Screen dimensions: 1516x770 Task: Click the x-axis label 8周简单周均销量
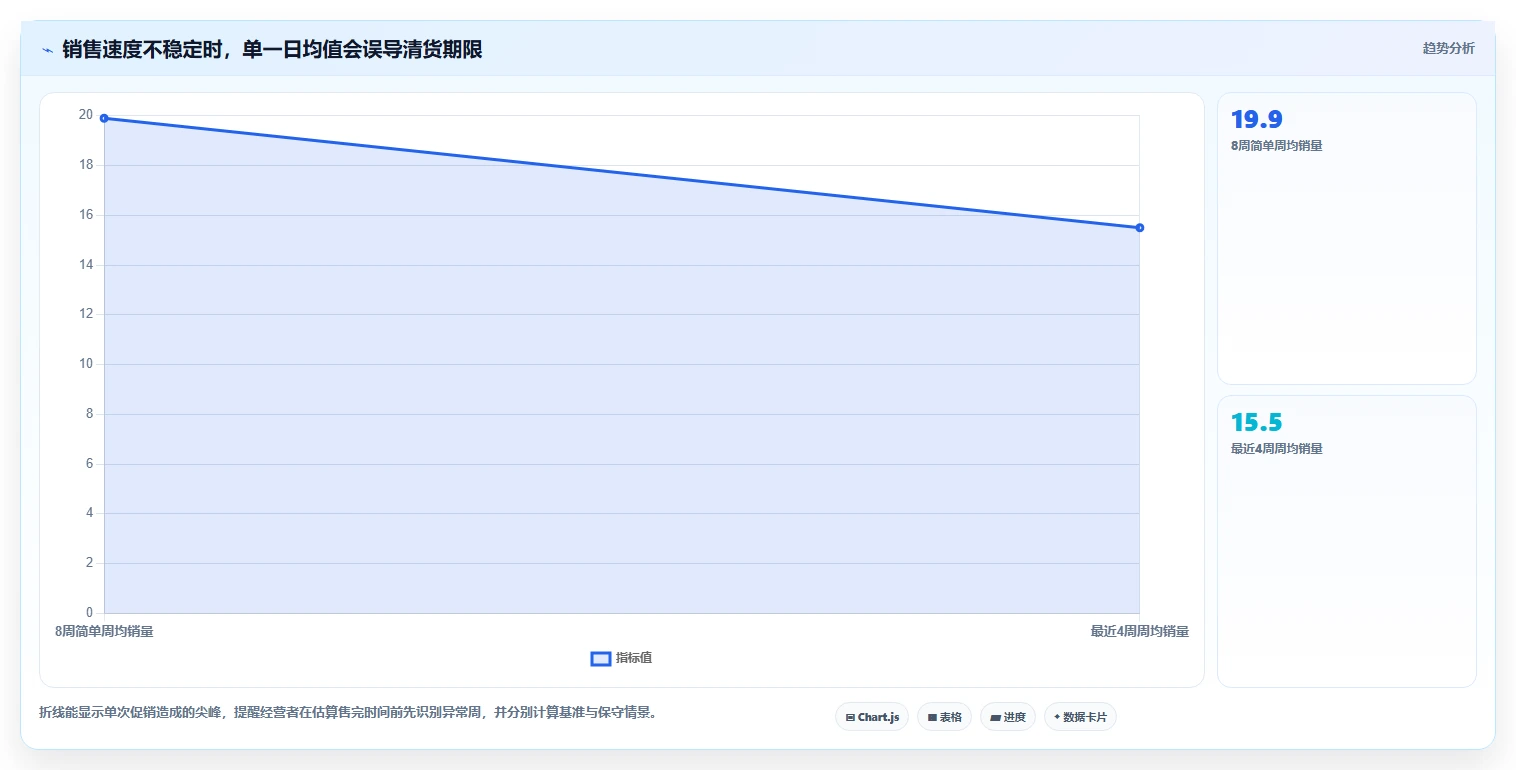pyautogui.click(x=104, y=632)
